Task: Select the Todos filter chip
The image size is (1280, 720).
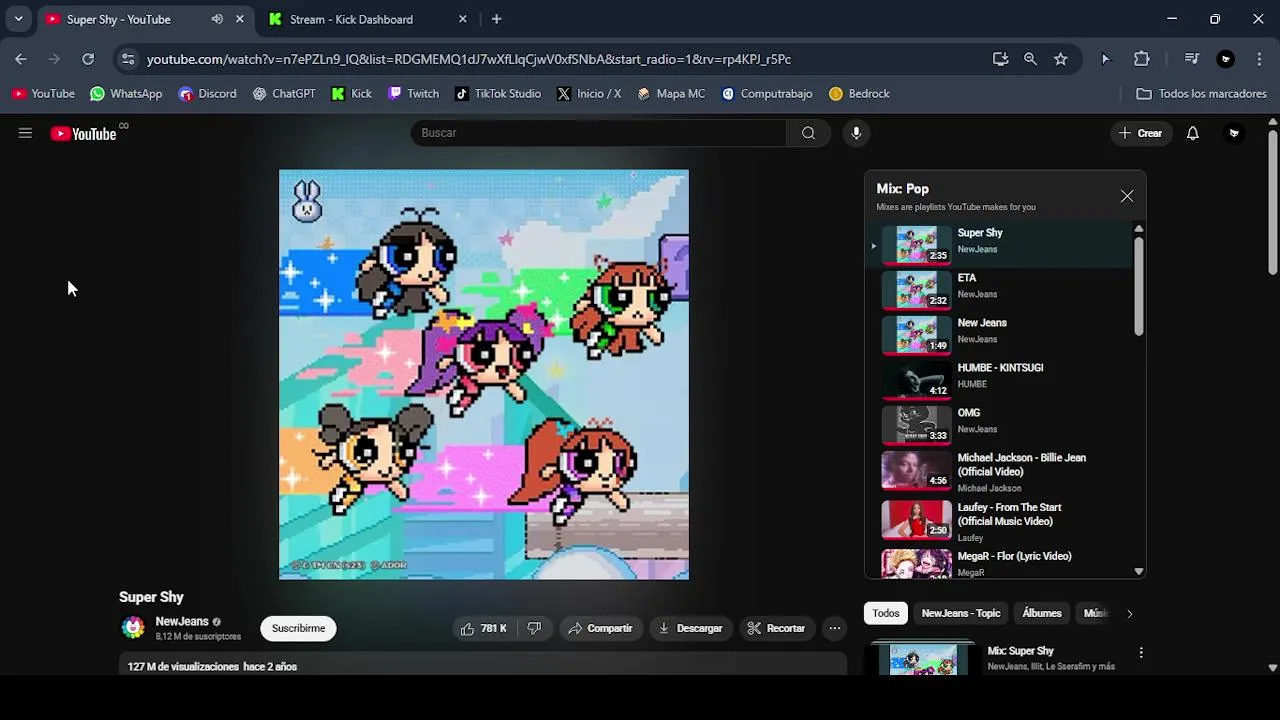Action: [x=886, y=613]
